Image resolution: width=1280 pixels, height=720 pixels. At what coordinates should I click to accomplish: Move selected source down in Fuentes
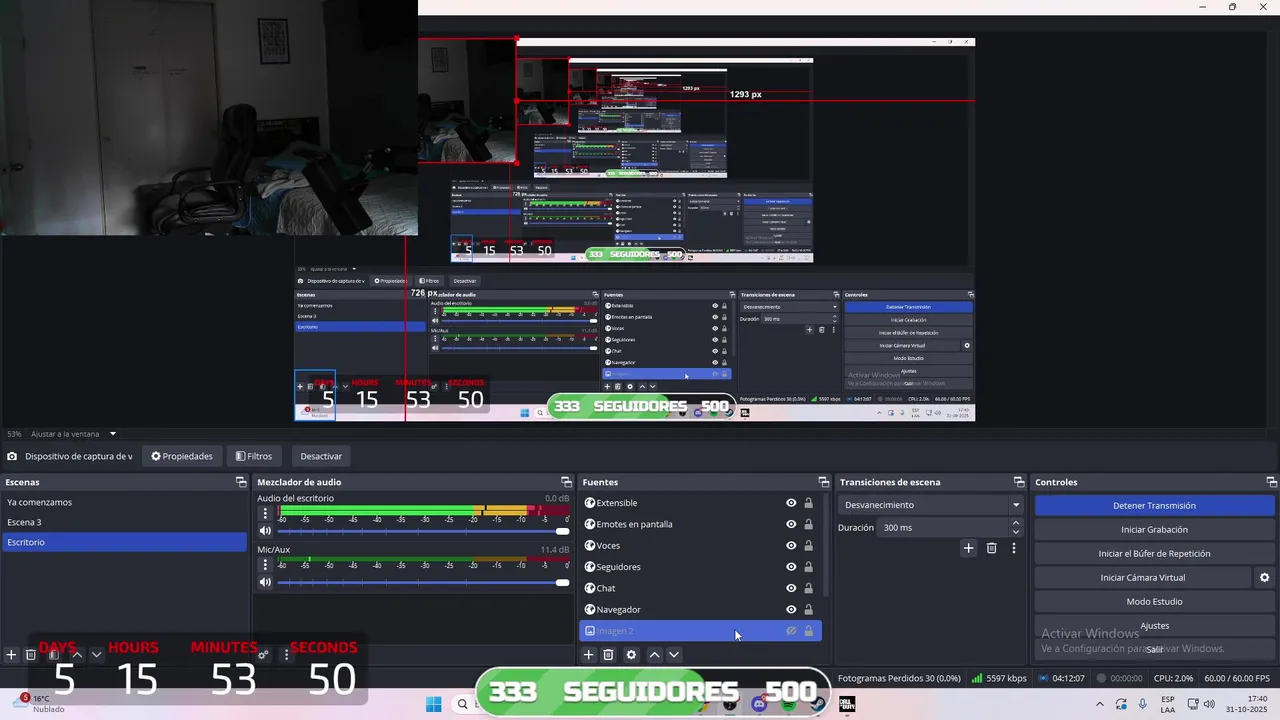pyautogui.click(x=674, y=655)
